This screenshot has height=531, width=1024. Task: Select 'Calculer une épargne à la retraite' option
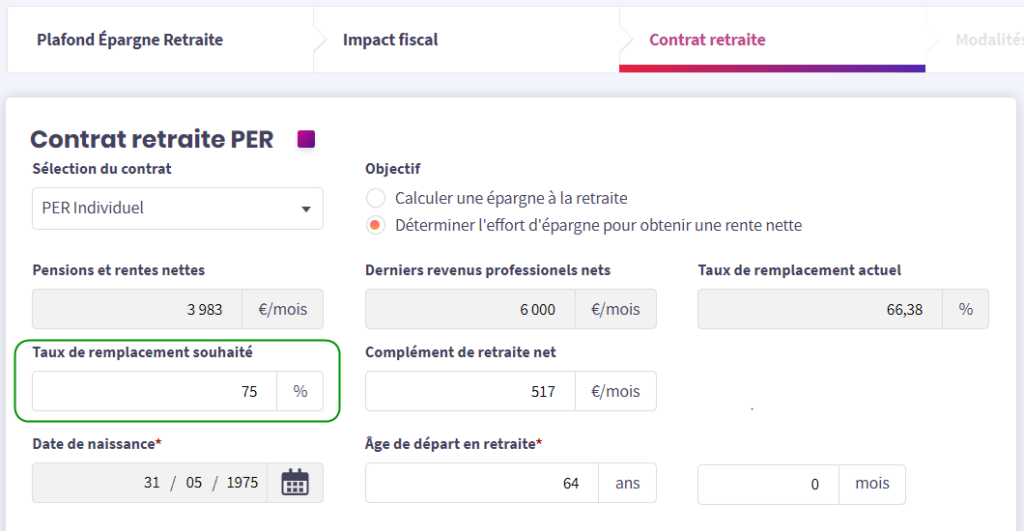(376, 198)
